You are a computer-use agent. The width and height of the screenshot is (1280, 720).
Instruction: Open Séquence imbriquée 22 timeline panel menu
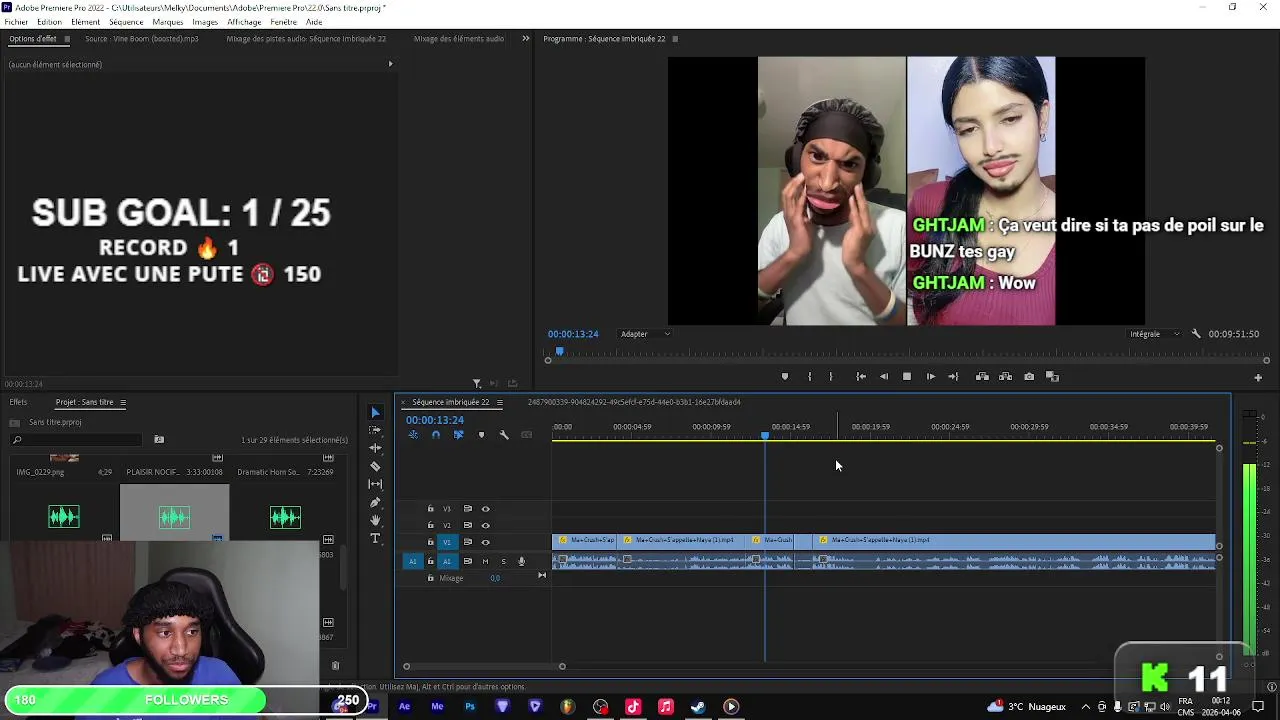(x=500, y=402)
